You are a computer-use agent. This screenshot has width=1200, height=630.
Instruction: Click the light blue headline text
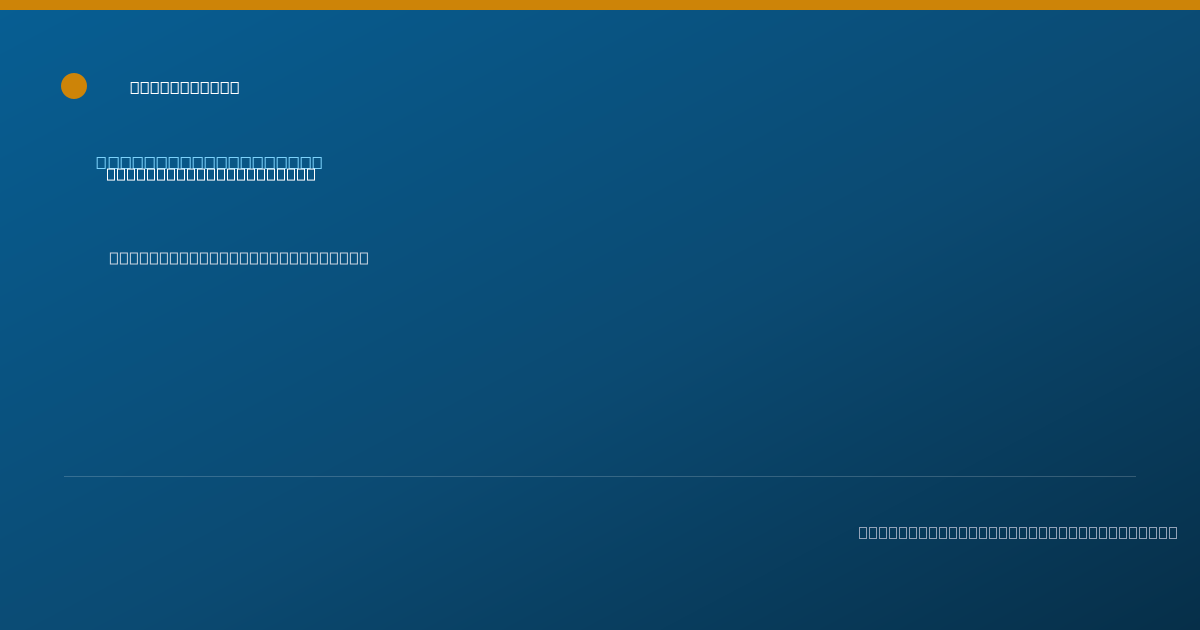pos(209,162)
